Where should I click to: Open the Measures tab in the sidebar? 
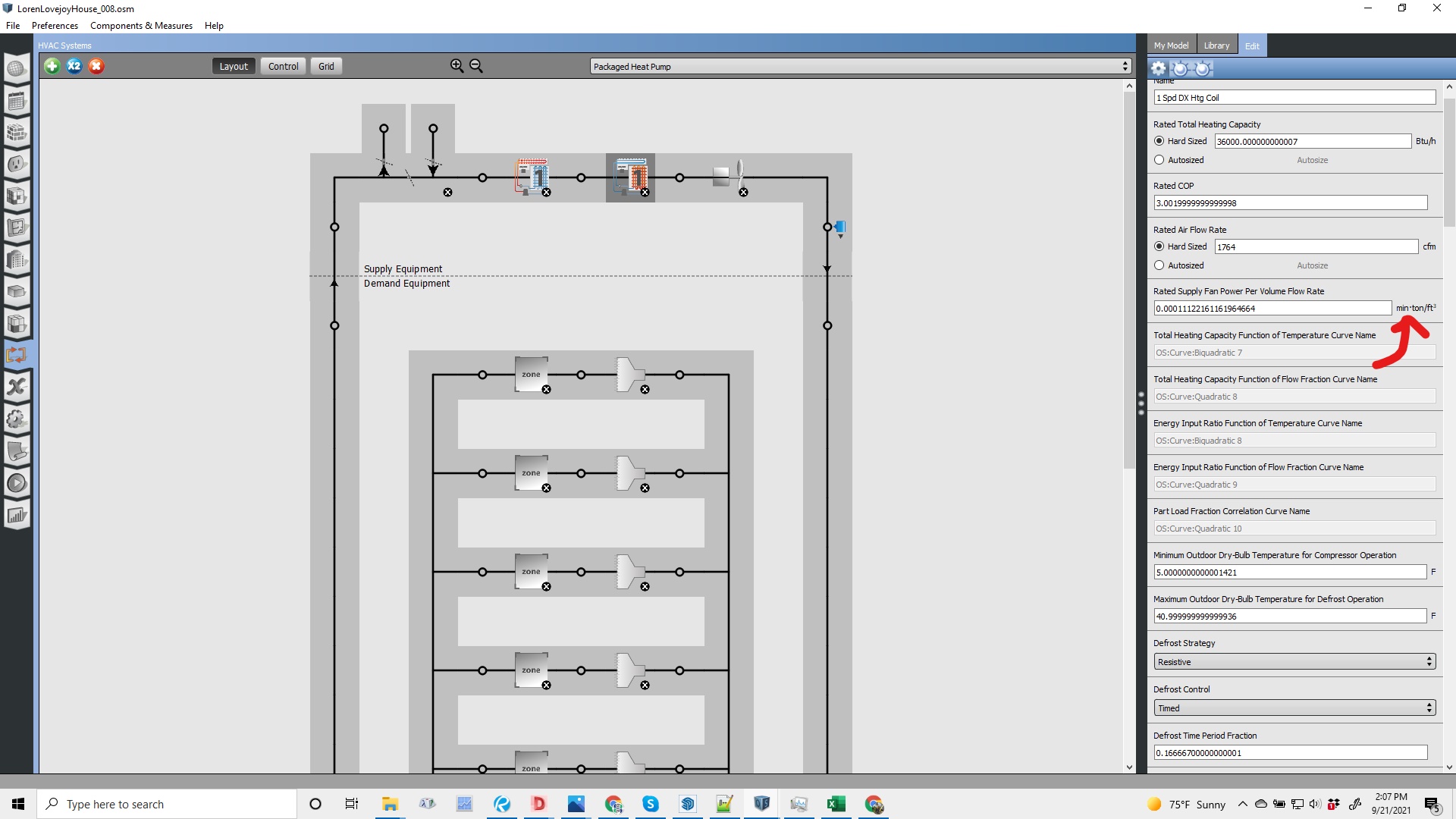point(17,452)
